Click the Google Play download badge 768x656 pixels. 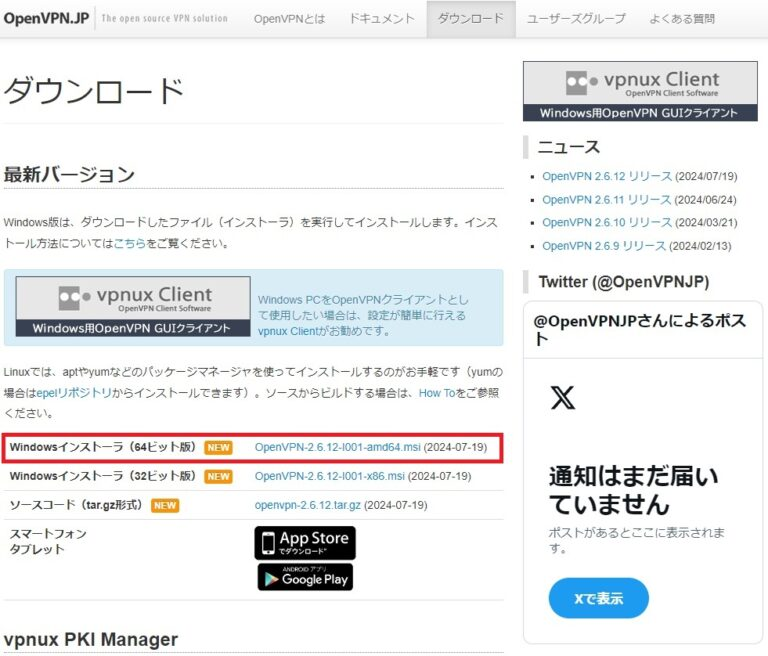point(305,577)
